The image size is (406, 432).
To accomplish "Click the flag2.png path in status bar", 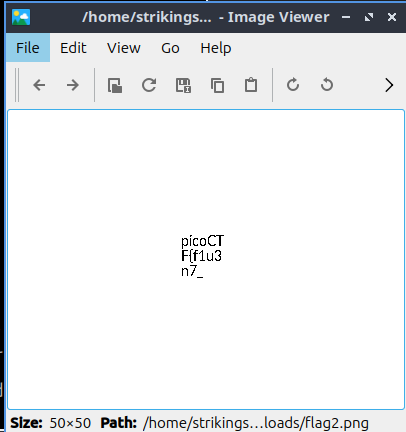I will [x=256, y=423].
